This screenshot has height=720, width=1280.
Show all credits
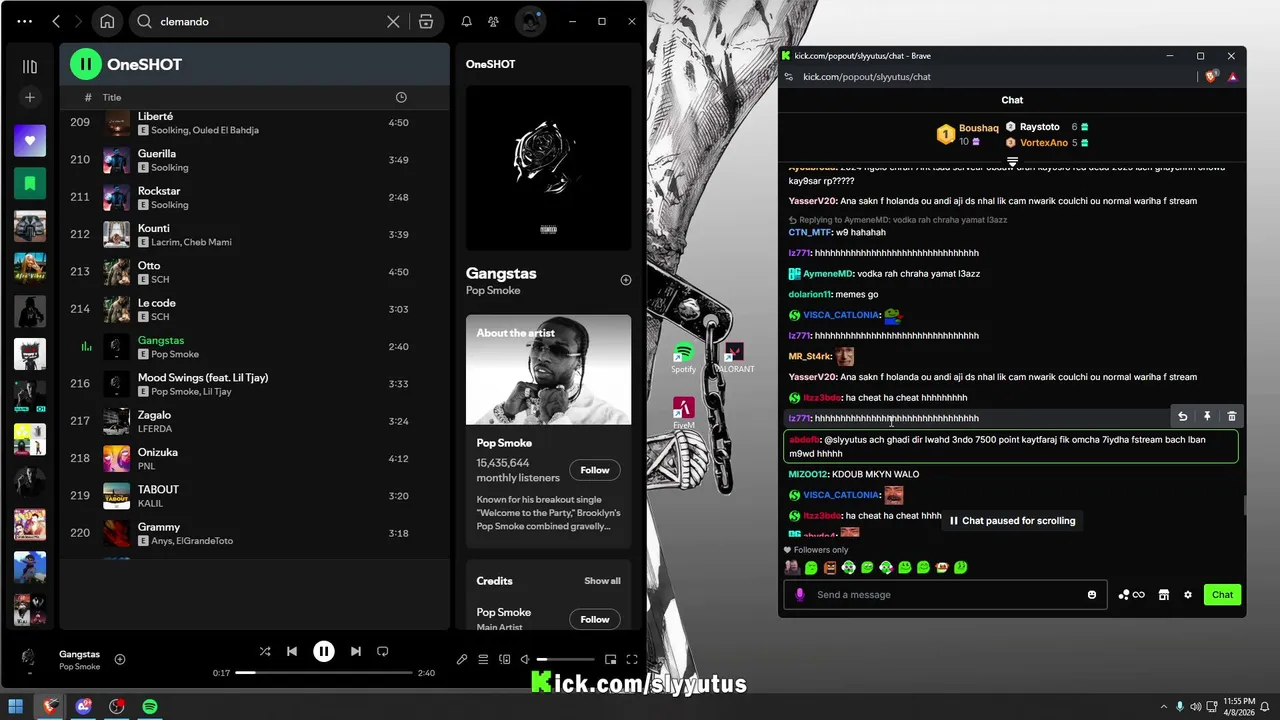(x=602, y=581)
